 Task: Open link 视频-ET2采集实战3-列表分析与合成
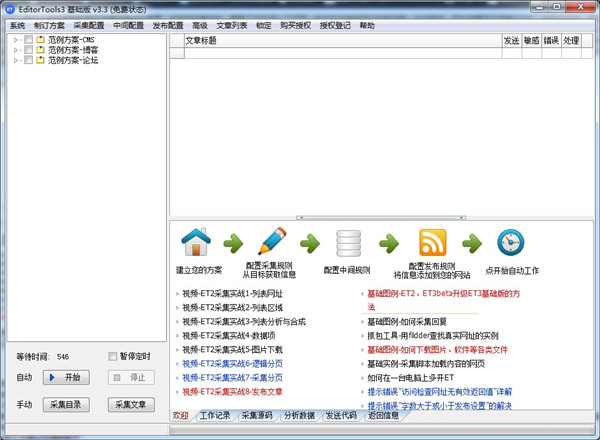(244, 322)
